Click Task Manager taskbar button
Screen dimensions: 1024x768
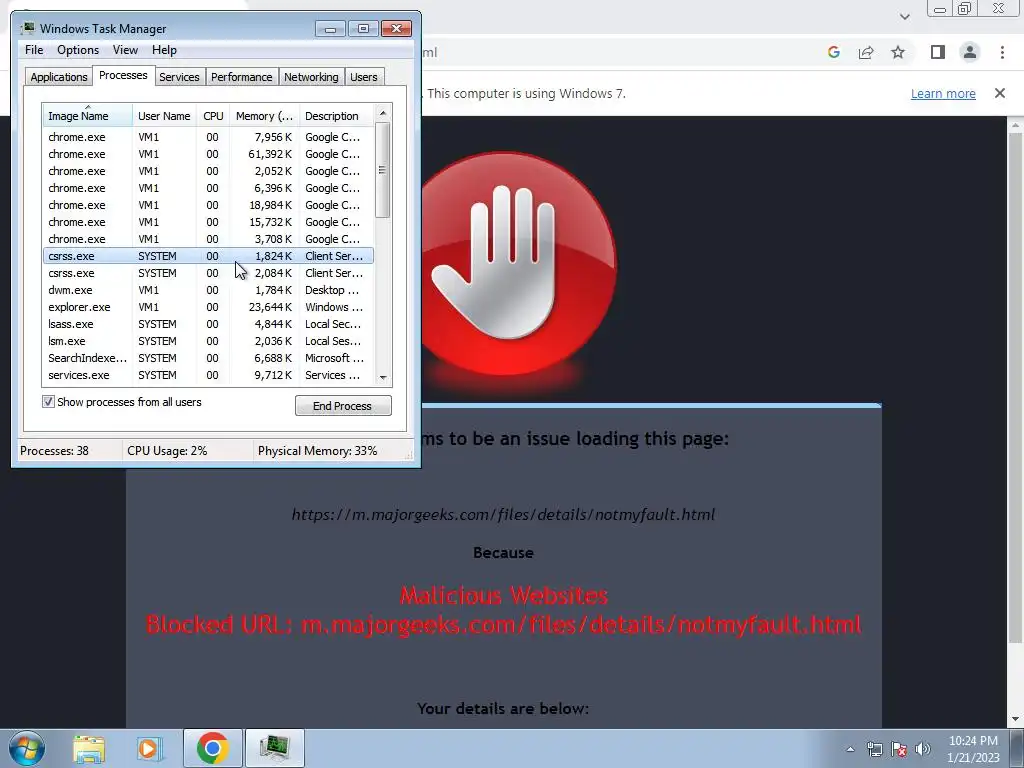click(274, 748)
